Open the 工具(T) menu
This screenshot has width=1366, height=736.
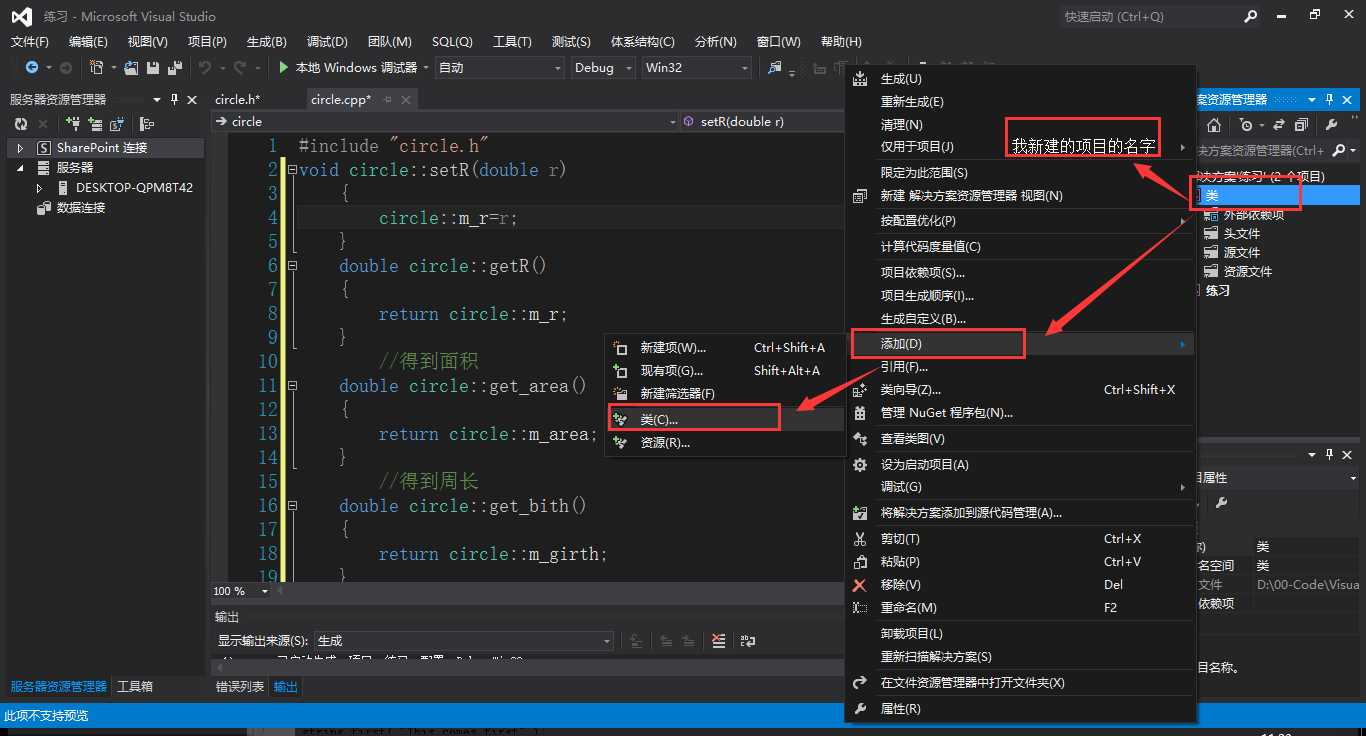(512, 42)
